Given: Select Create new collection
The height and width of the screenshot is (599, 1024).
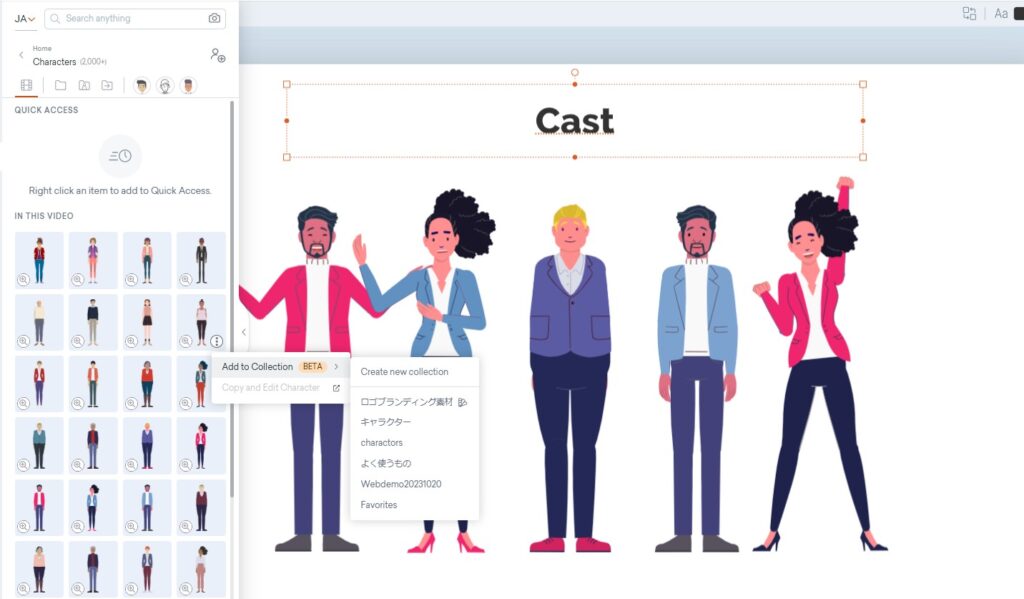Looking at the screenshot, I should pyautogui.click(x=404, y=372).
